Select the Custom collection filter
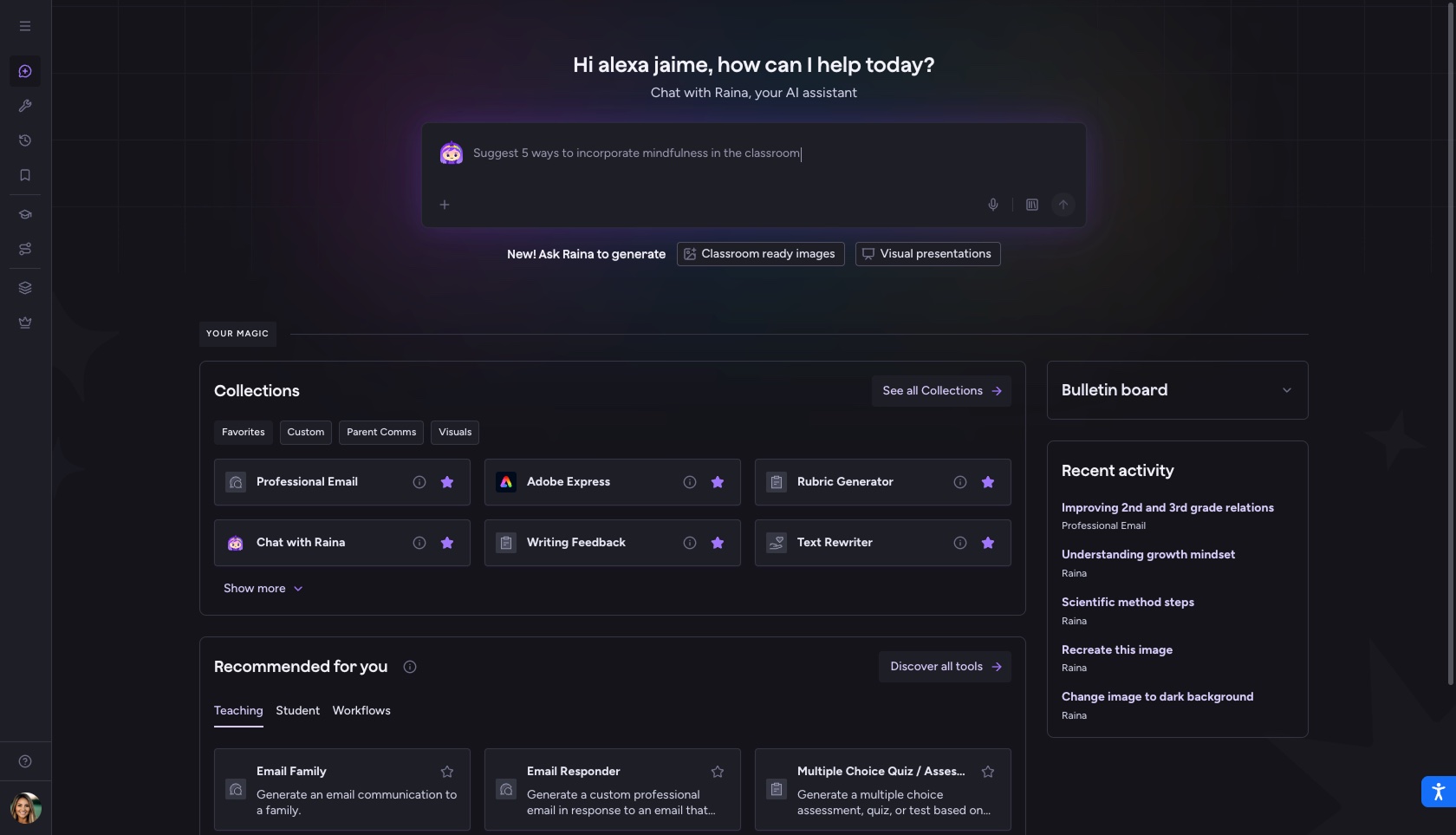Image resolution: width=1456 pixels, height=835 pixels. coord(306,433)
